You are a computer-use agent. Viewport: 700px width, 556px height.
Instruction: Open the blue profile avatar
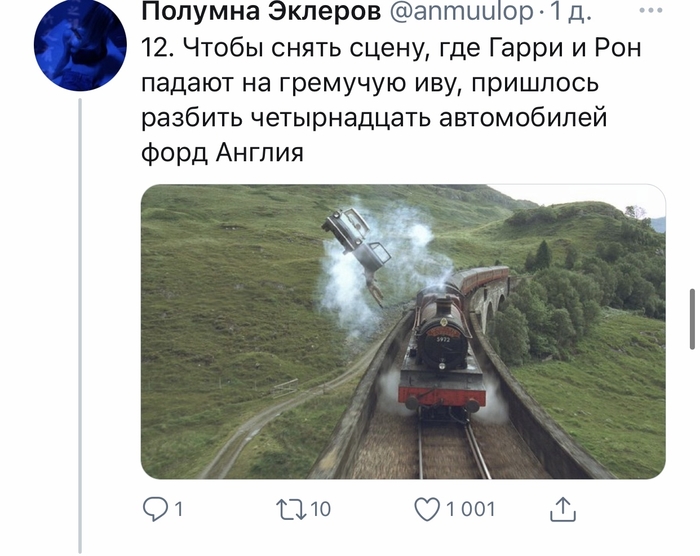80,45
